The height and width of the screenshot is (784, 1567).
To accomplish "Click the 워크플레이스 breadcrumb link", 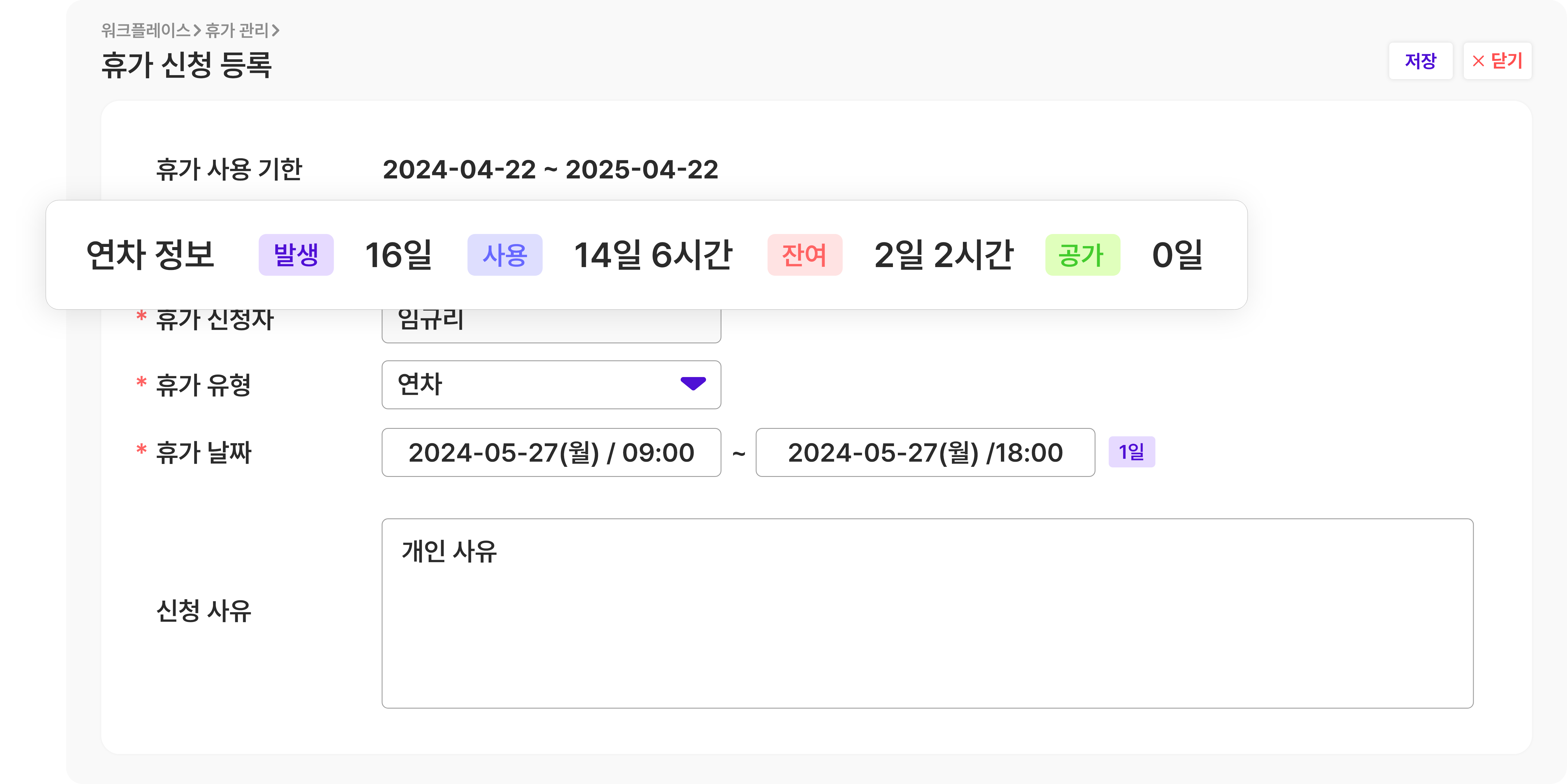I will coord(146,30).
